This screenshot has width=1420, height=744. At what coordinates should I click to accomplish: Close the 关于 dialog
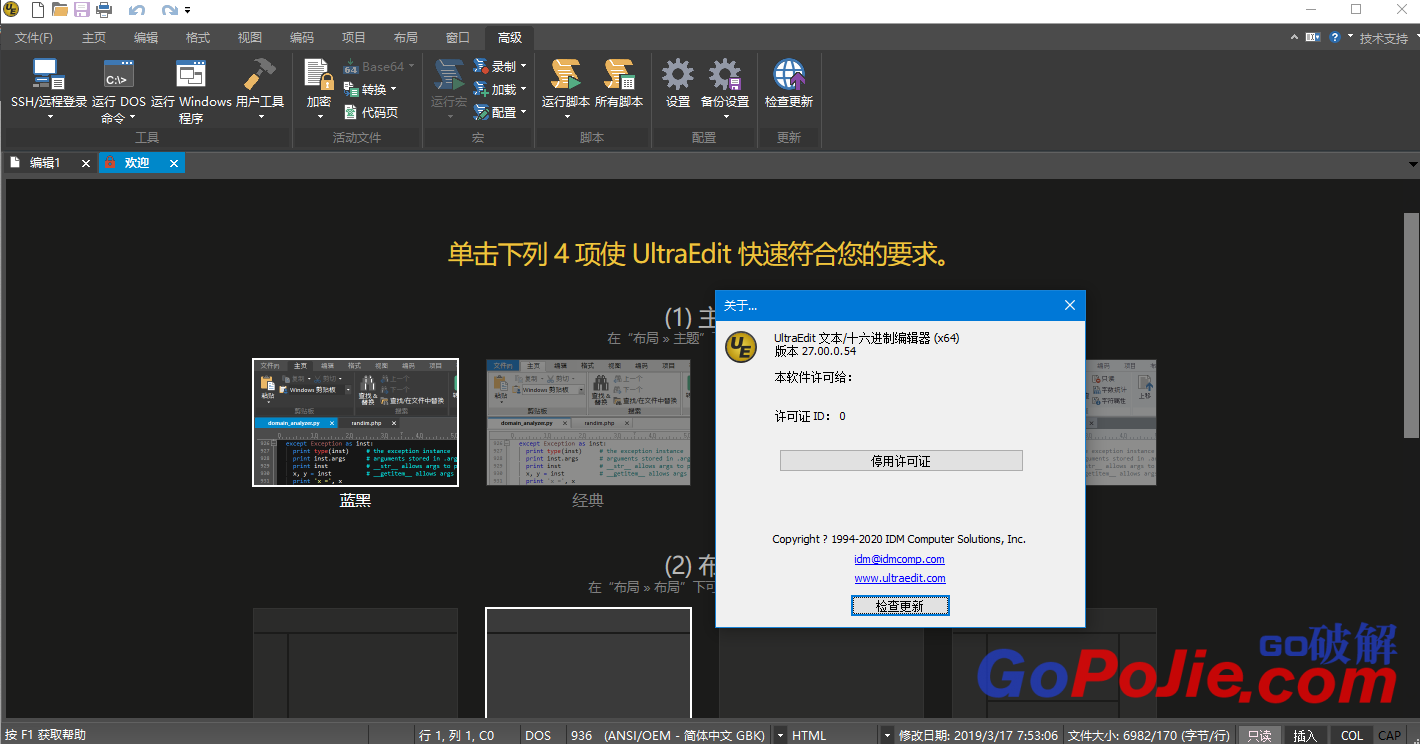(1069, 305)
